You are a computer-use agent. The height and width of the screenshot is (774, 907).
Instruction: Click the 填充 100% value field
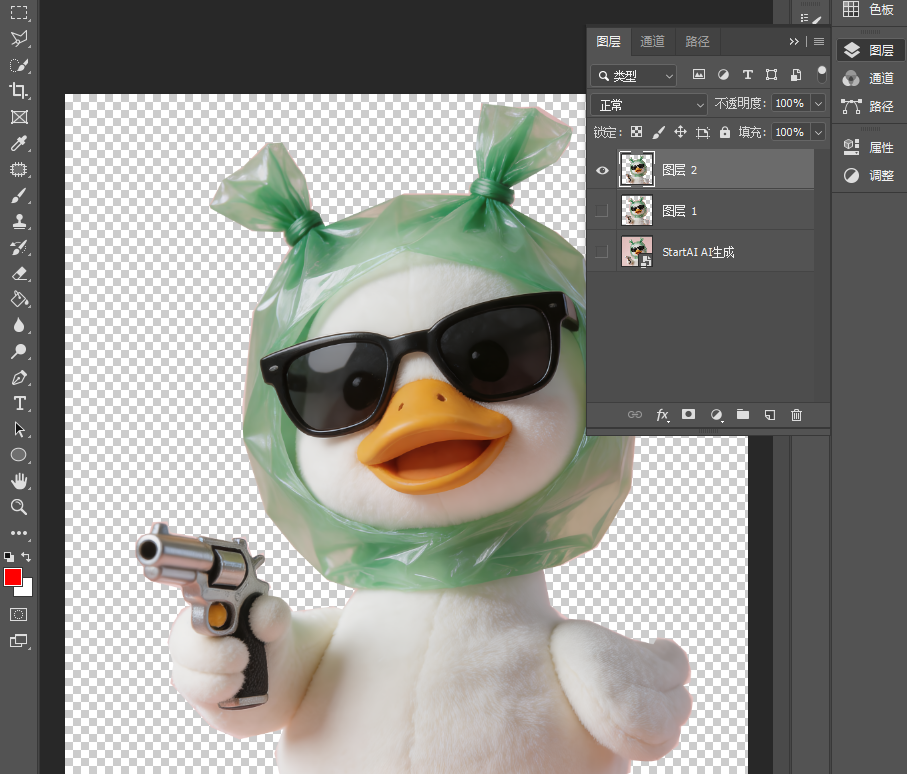790,132
